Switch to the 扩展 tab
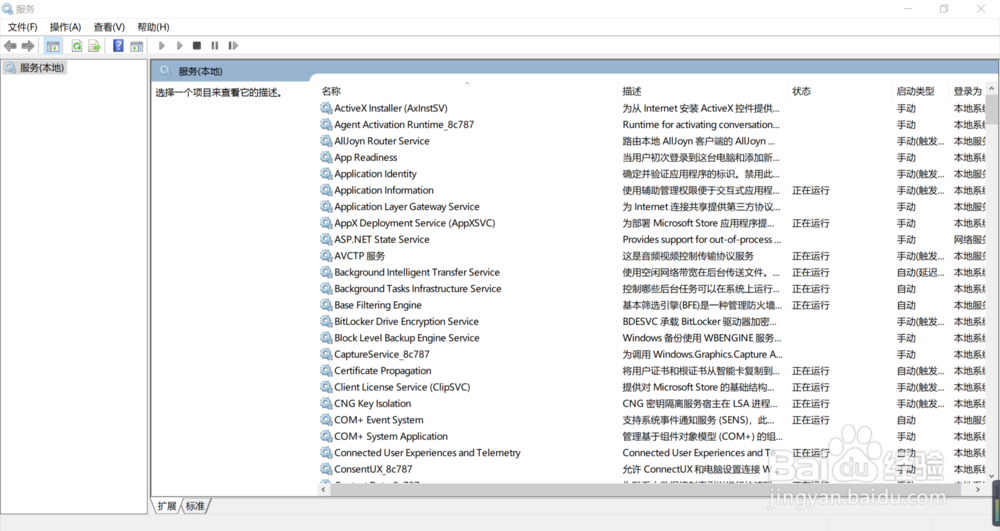The image size is (1000, 531). click(x=166, y=506)
